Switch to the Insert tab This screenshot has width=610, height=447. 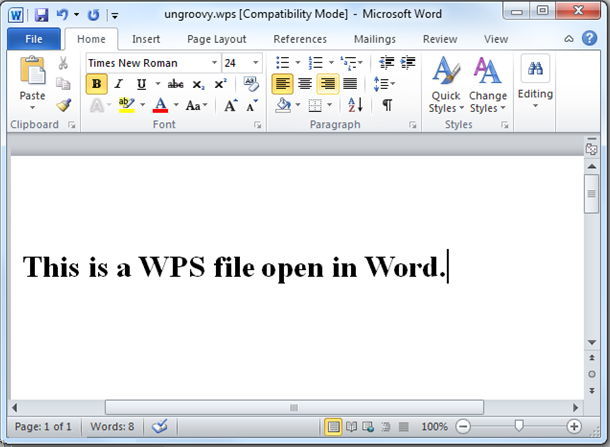pos(146,39)
